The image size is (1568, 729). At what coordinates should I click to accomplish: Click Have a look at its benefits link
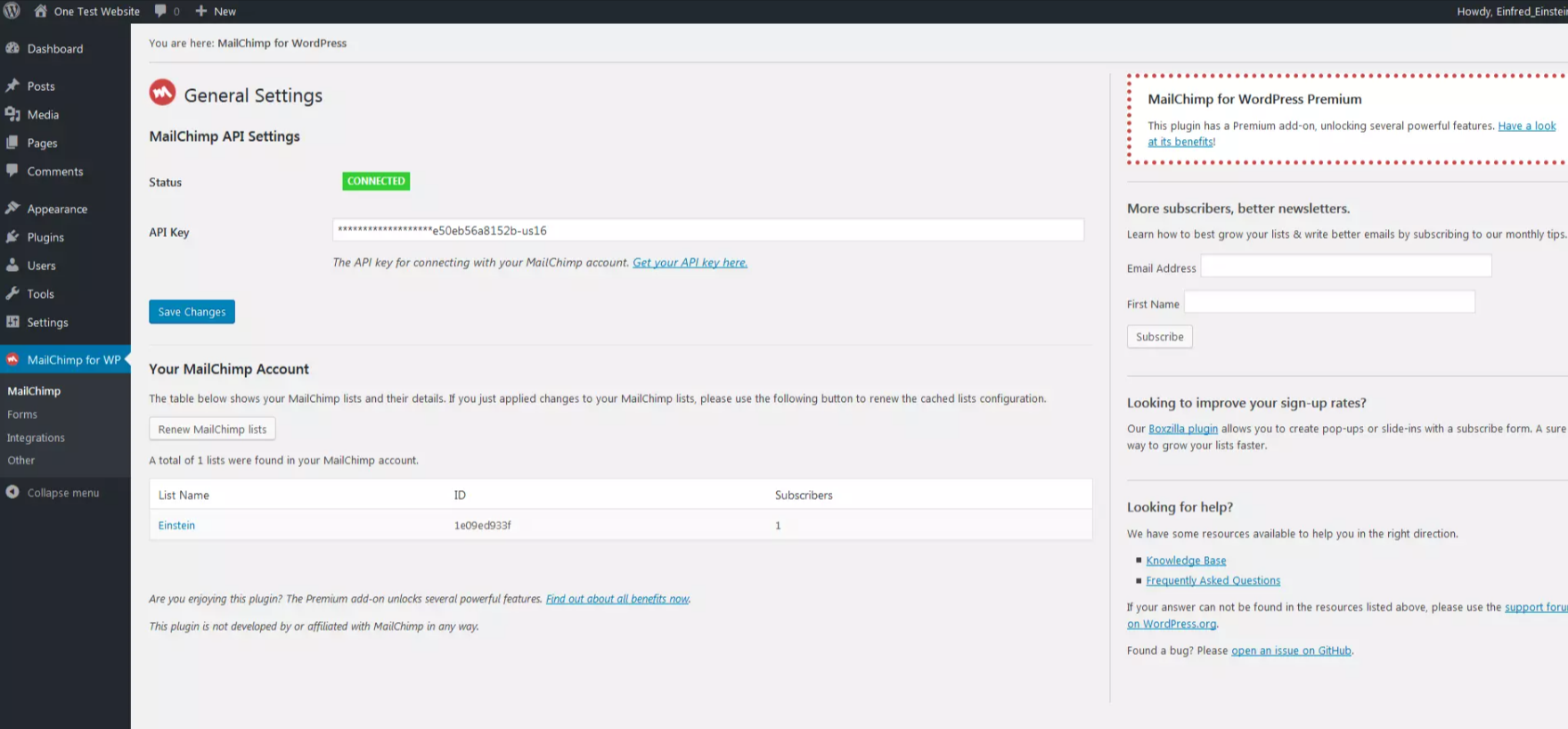point(1526,127)
